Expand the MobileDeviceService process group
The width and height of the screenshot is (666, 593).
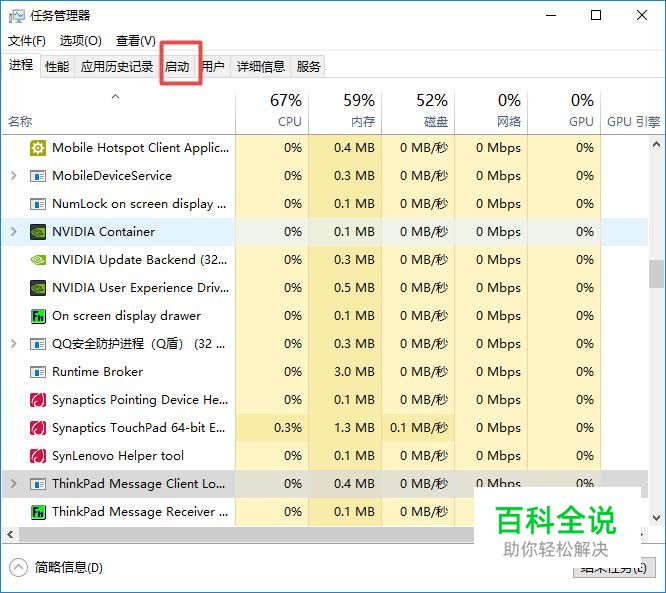(14, 175)
